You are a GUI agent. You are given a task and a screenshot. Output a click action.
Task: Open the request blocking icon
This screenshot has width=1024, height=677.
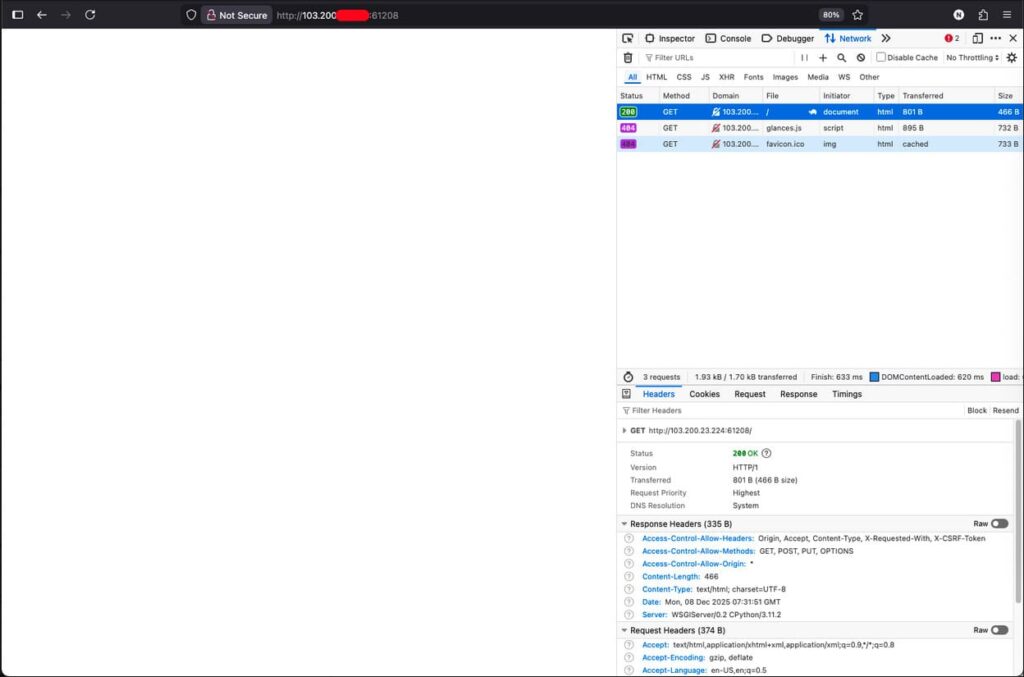(x=861, y=58)
